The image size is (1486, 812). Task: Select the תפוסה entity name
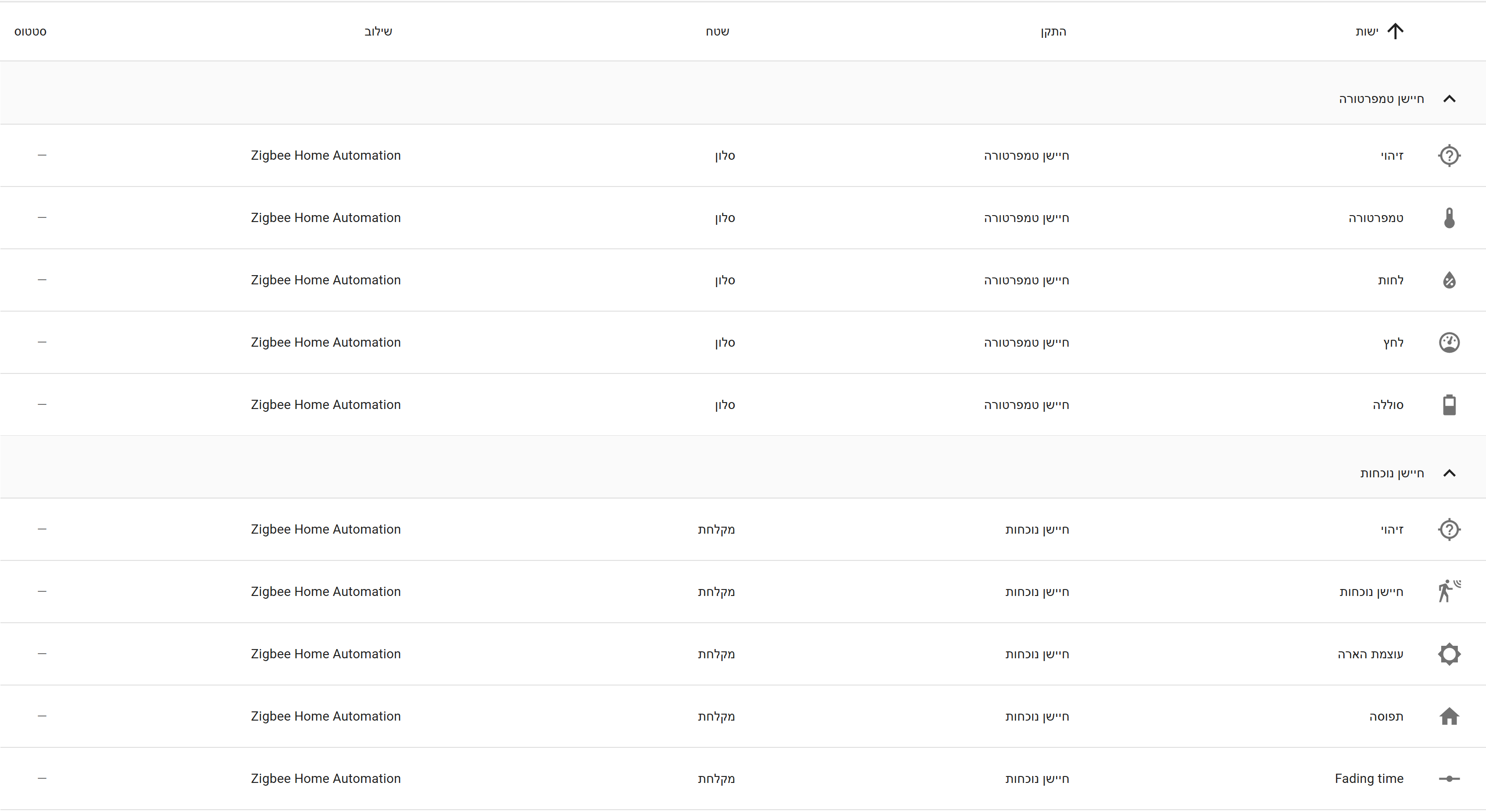[x=1386, y=716]
